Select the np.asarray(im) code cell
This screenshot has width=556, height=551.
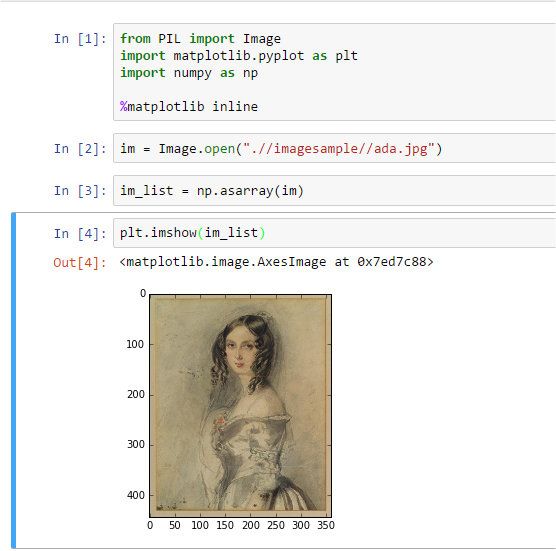pos(334,190)
